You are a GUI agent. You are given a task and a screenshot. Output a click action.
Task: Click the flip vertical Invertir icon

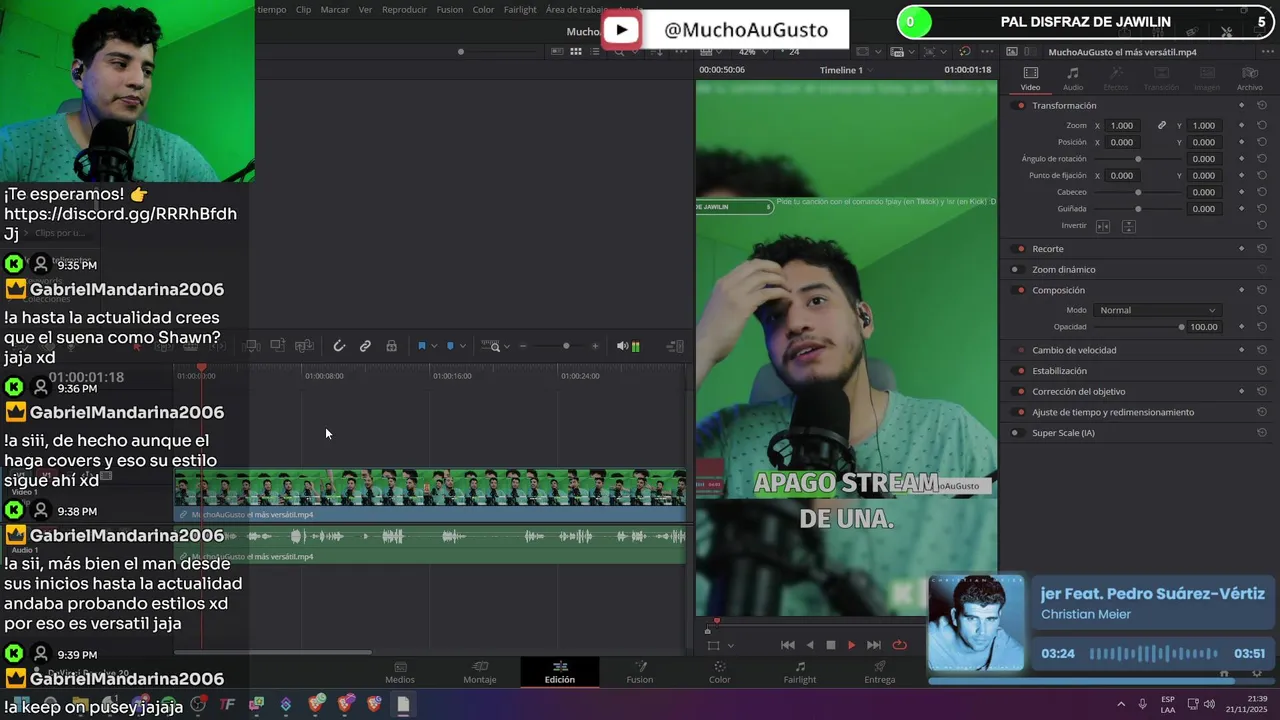coord(1128,226)
